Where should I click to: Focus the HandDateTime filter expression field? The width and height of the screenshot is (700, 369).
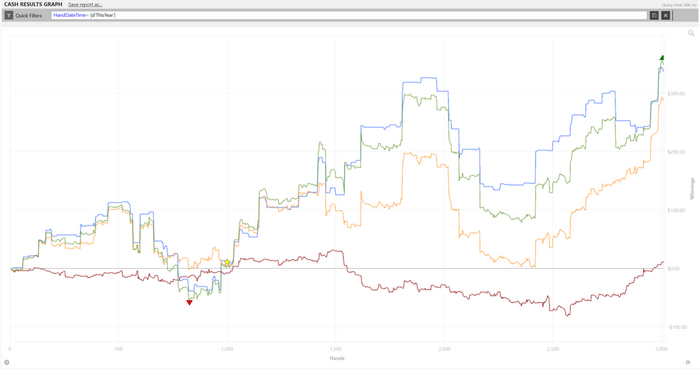[349, 15]
